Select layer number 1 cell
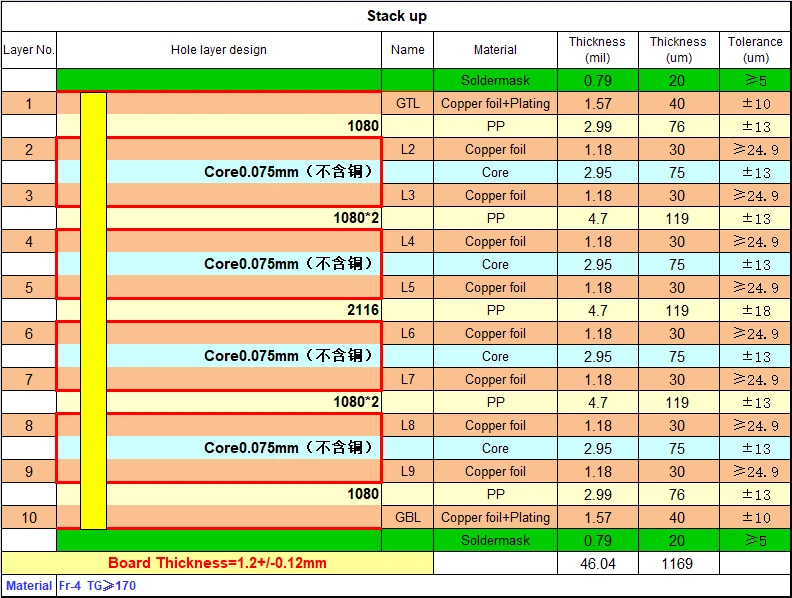 tap(29, 104)
